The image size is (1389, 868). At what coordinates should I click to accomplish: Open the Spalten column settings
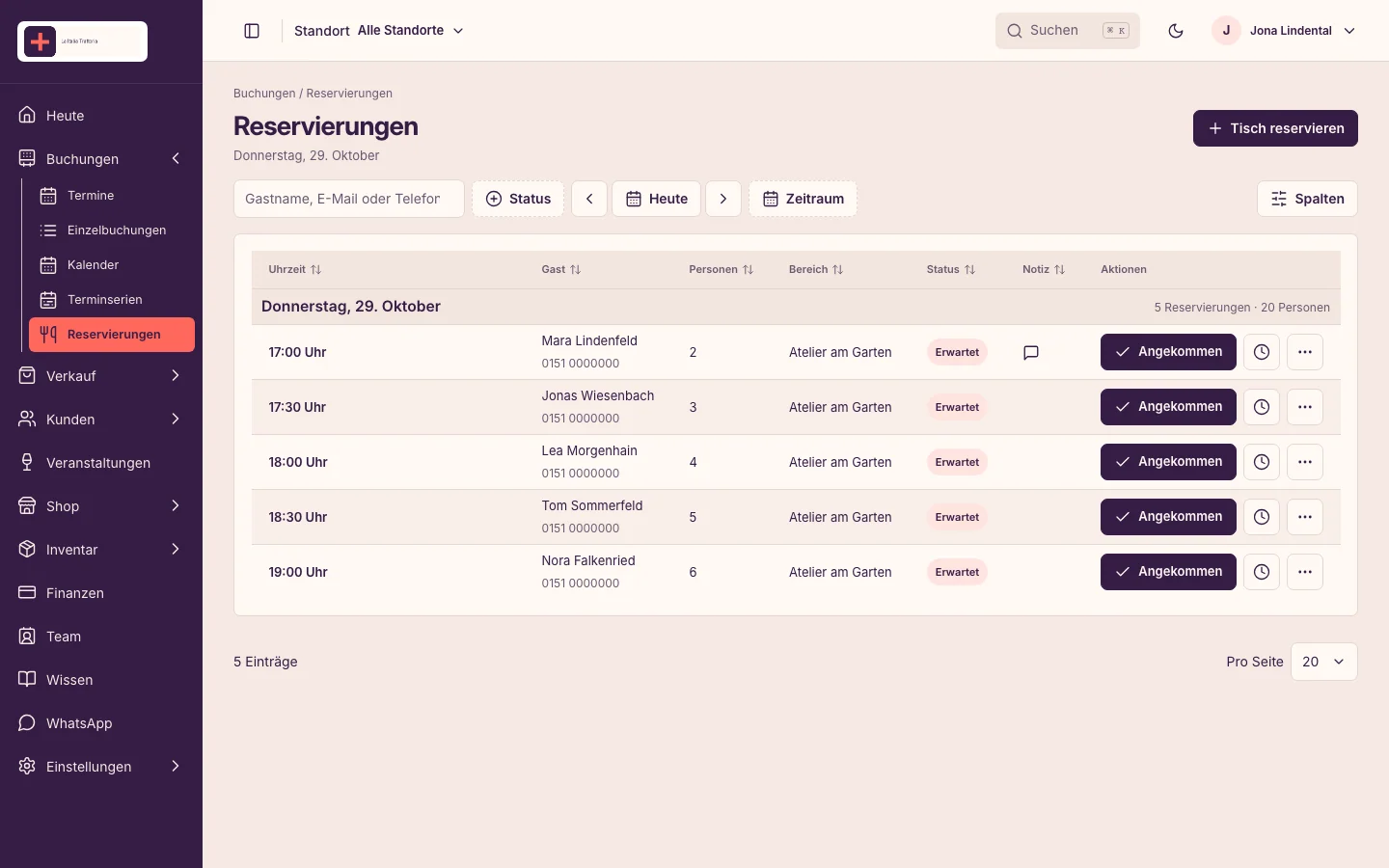coord(1307,199)
